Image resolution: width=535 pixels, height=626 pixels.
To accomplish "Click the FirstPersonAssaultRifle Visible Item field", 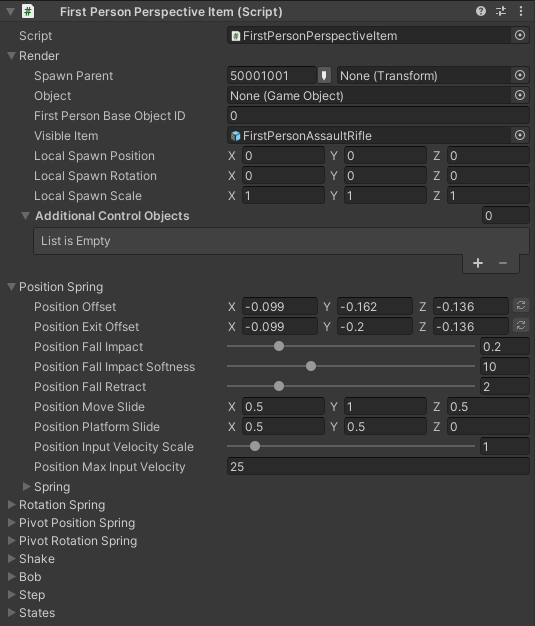I will click(369, 135).
